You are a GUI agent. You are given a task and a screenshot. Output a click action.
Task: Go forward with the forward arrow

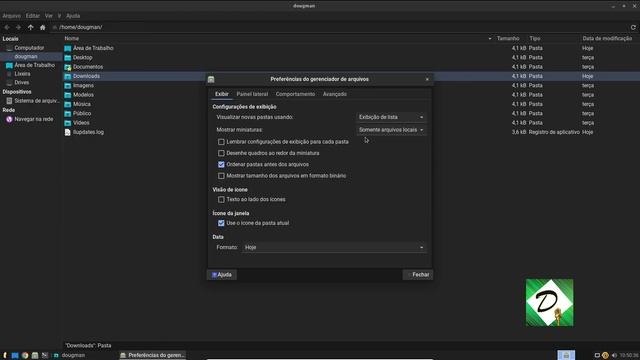point(18,27)
